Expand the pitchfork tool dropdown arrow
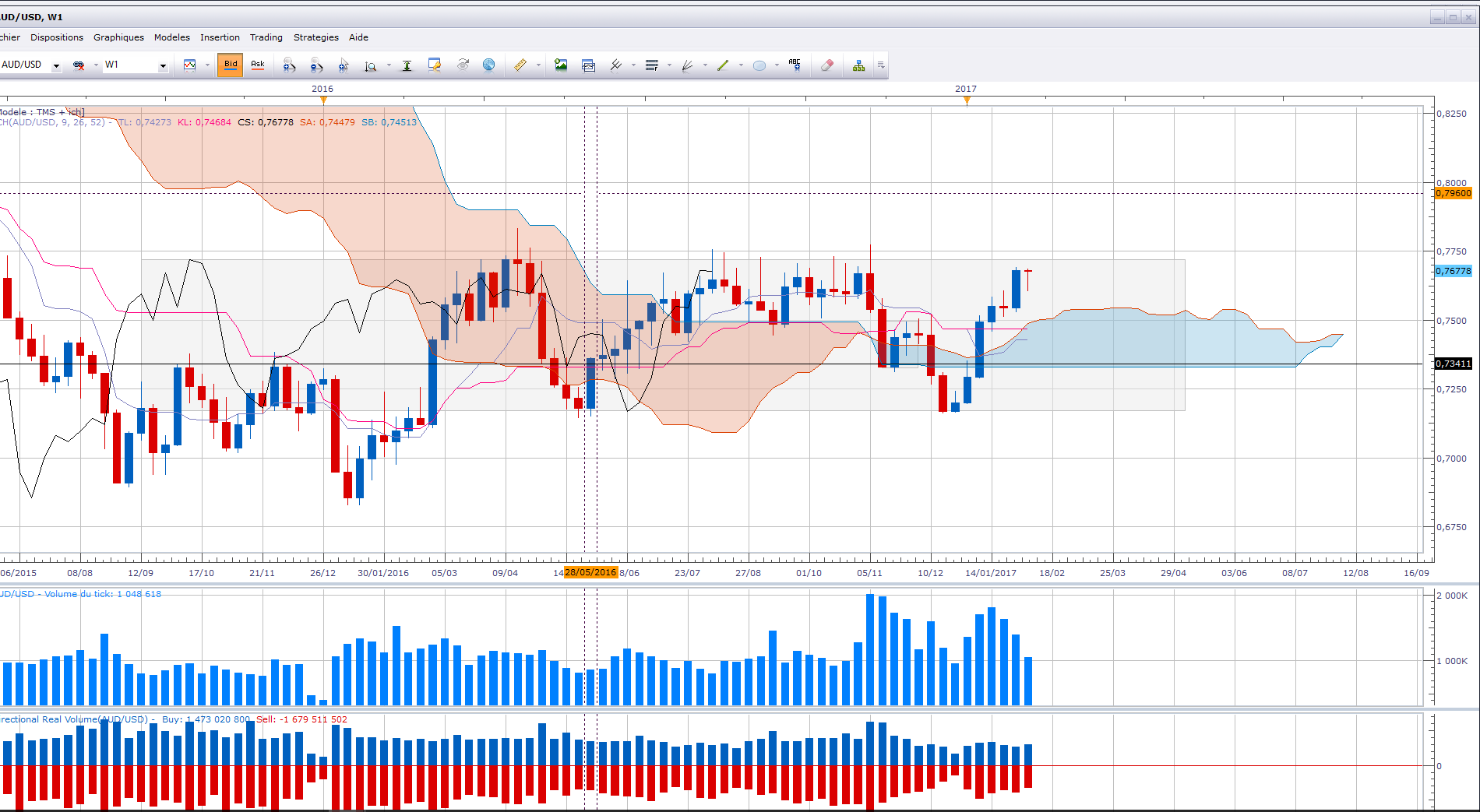Viewport: 1480px width, 812px height. tap(633, 65)
